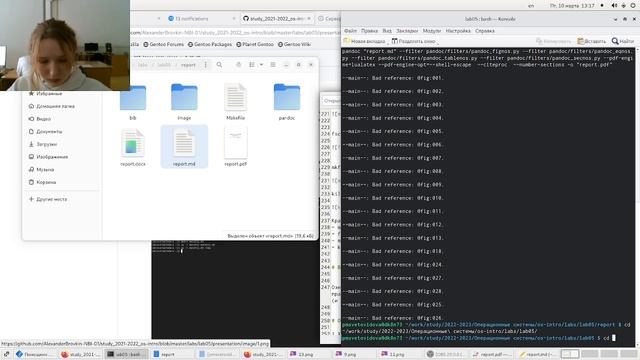This screenshot has width=640, height=360.
Task: Click 'report' in the file manager path bar
Action: pos(188,65)
